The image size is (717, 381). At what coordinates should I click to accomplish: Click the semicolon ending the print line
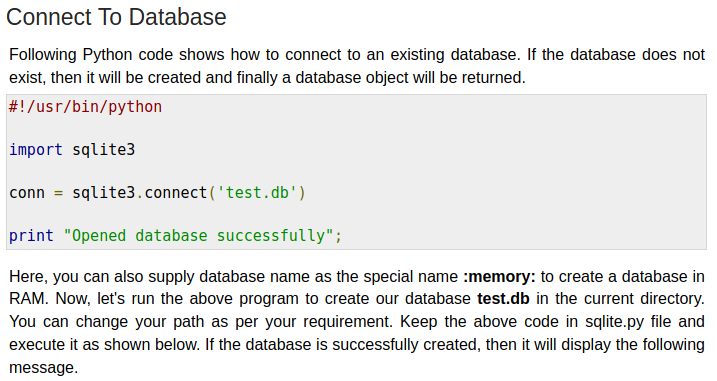click(338, 237)
